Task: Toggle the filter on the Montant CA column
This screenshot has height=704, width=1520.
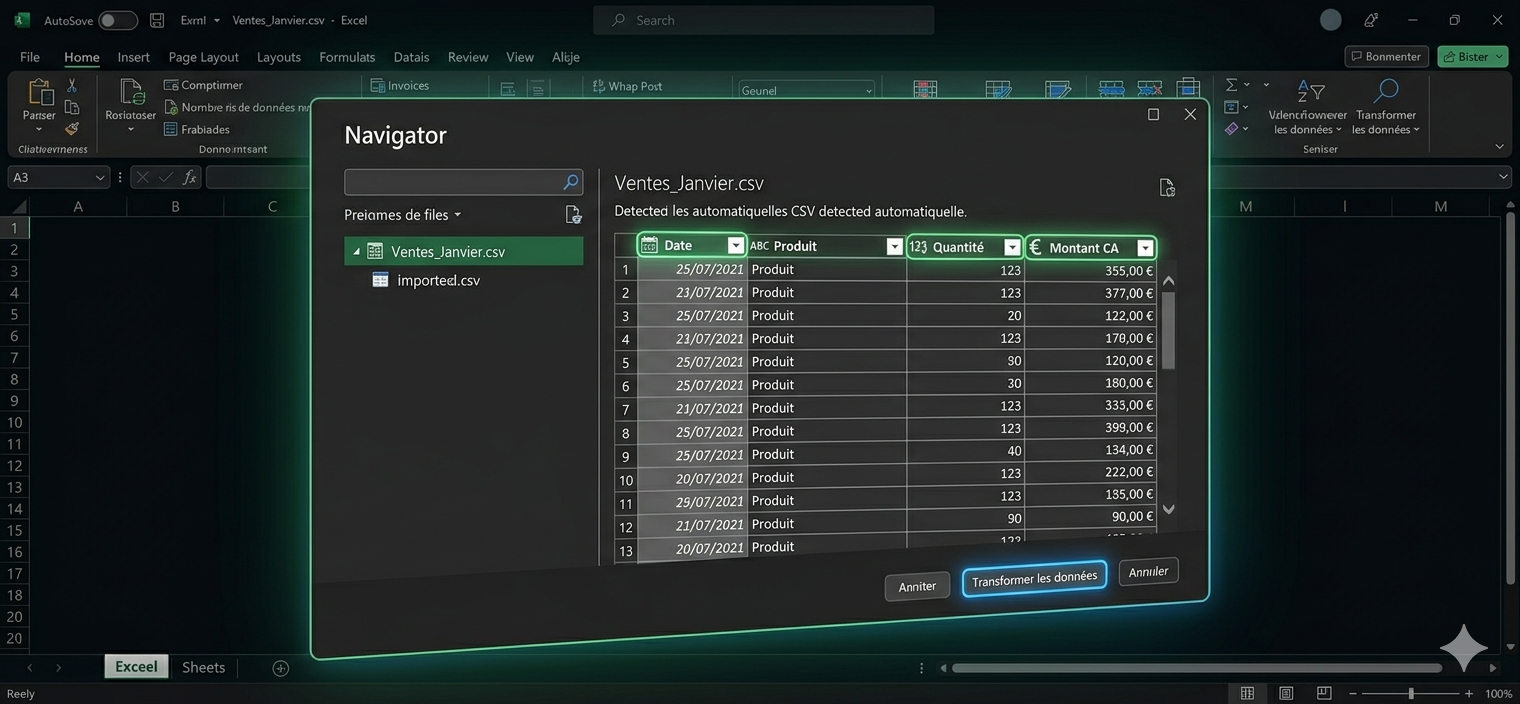Action: click(x=1145, y=247)
